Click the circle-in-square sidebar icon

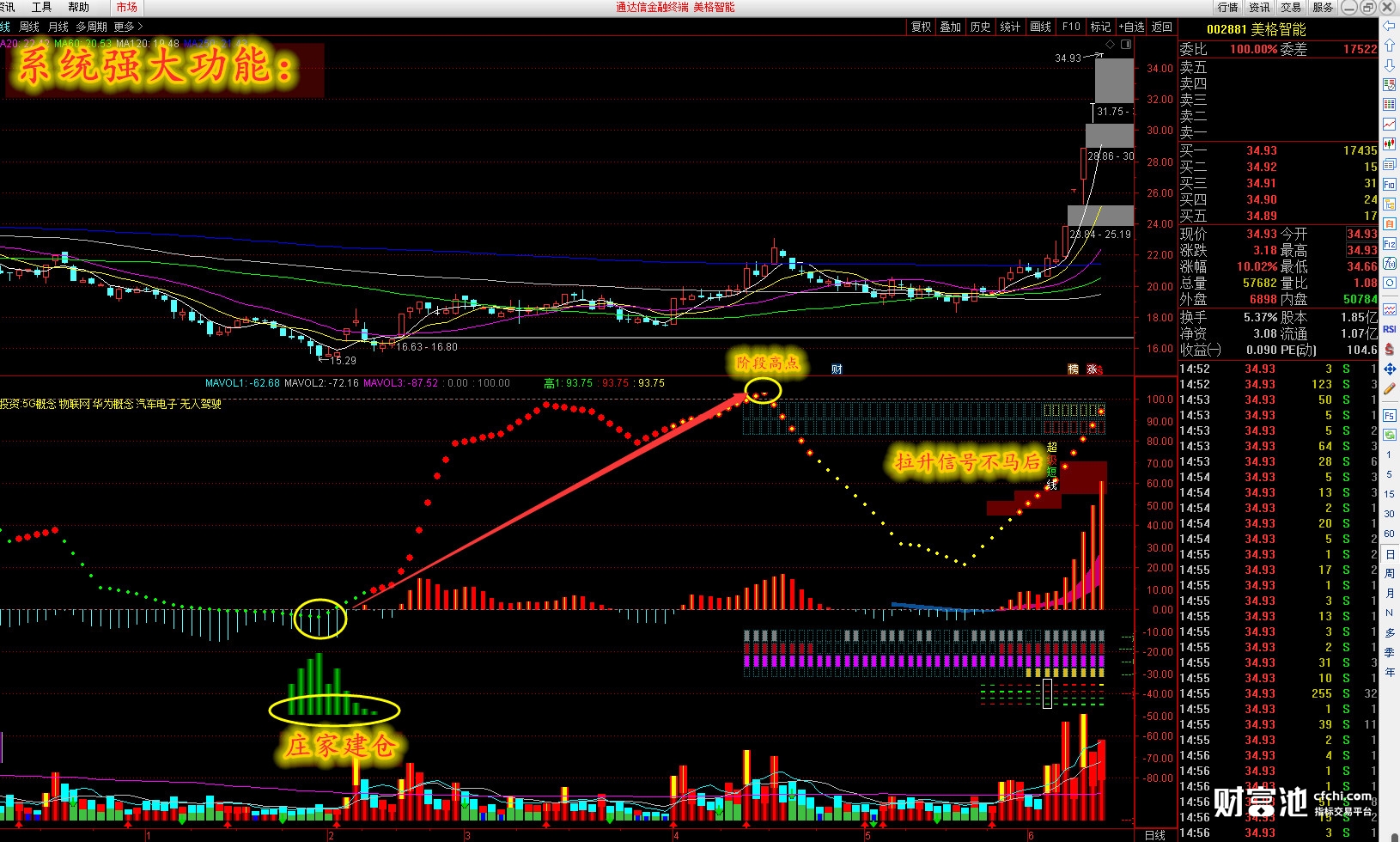[x=1389, y=284]
